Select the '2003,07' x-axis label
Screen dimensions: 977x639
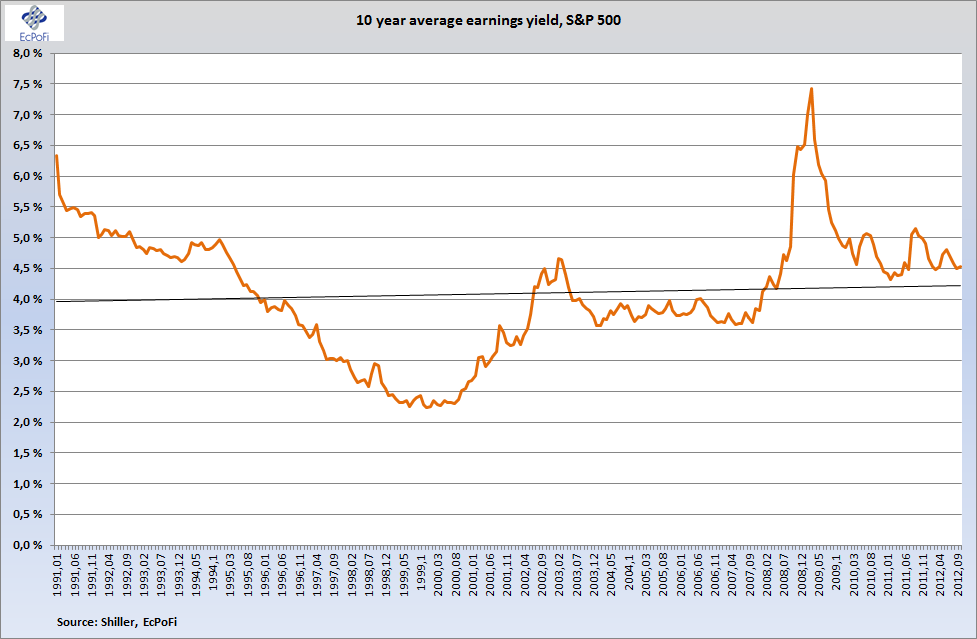(578, 573)
